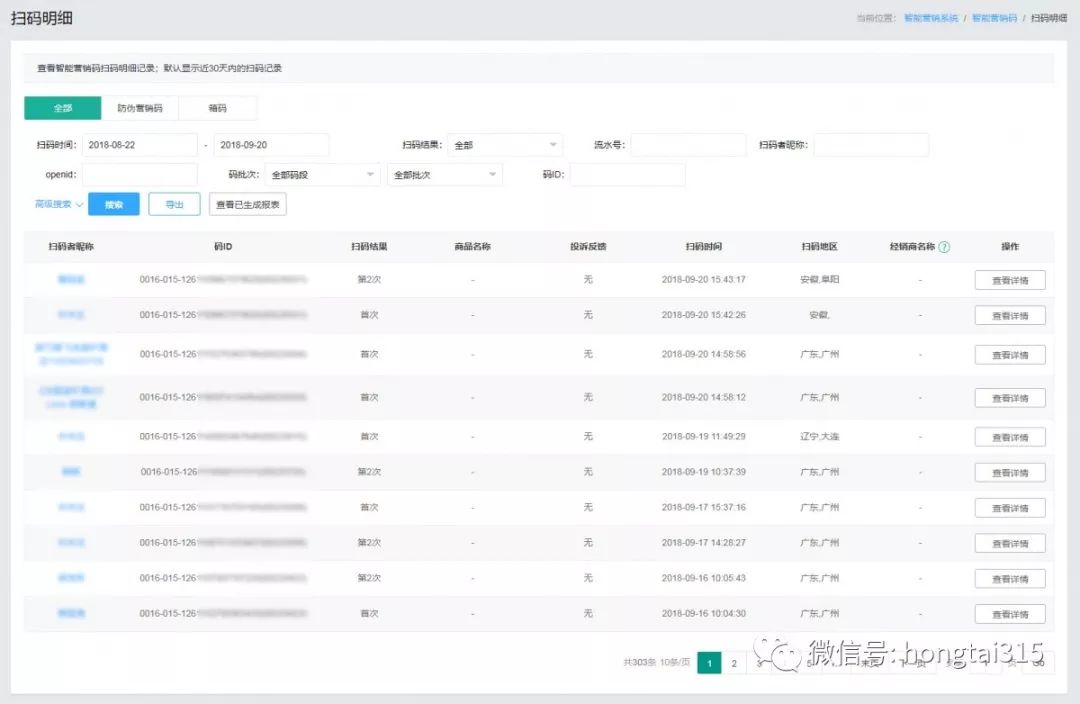
Task: Click the blue 搜索 search button
Action: 114,205
